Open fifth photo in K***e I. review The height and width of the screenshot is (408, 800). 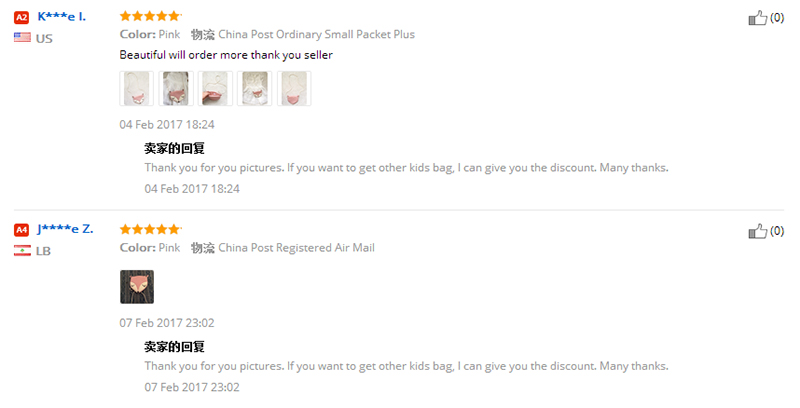click(x=294, y=88)
